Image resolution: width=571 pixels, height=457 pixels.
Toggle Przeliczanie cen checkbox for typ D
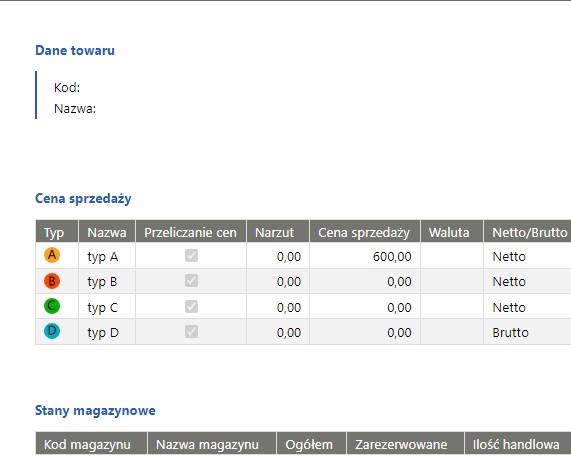click(191, 332)
